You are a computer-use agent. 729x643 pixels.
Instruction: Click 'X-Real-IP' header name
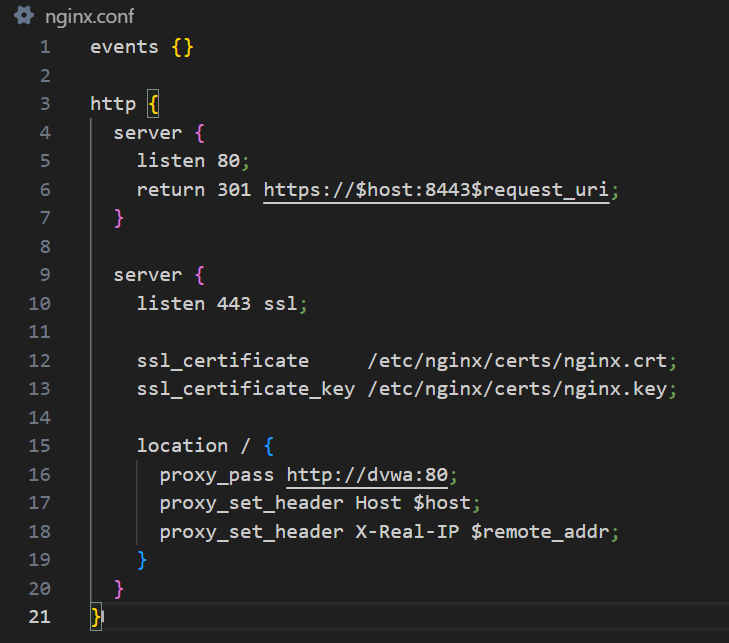407,531
